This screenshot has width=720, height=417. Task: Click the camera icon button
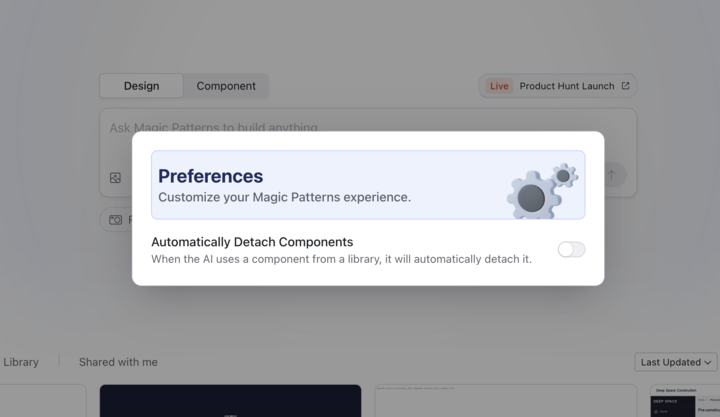coord(115,220)
